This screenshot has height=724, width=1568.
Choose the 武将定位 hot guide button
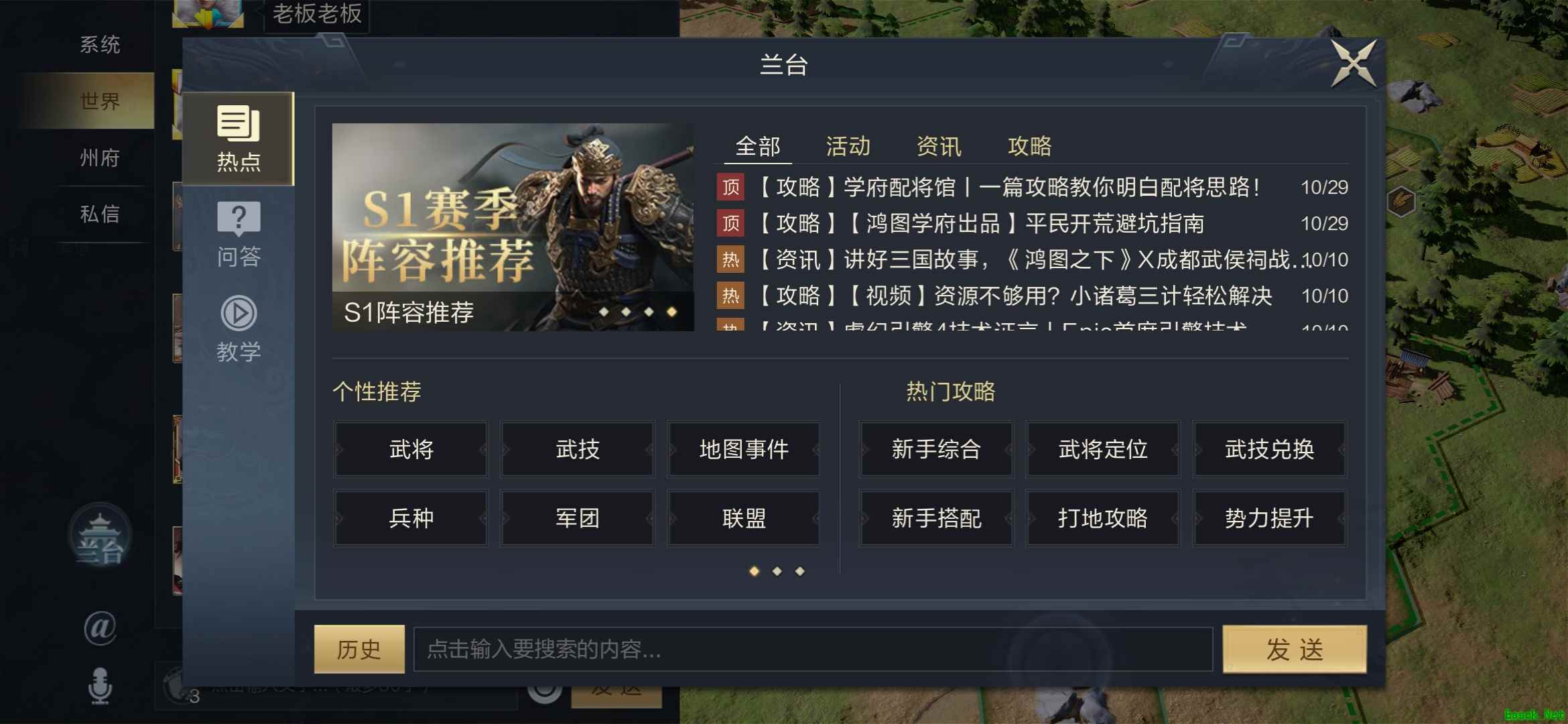1102,449
